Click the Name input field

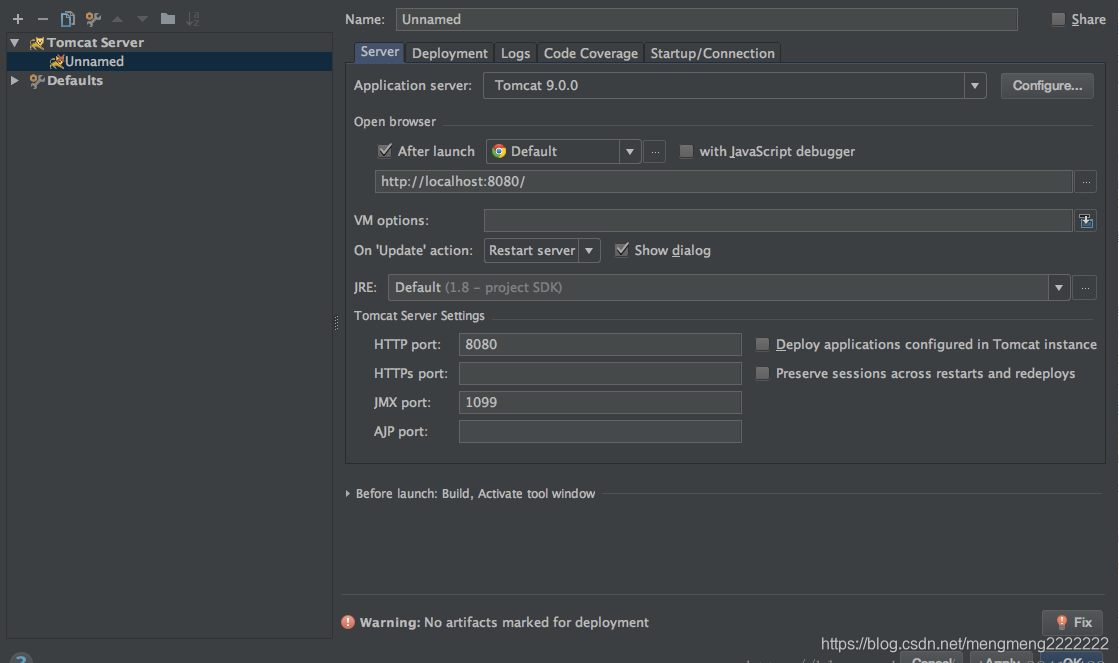(707, 19)
